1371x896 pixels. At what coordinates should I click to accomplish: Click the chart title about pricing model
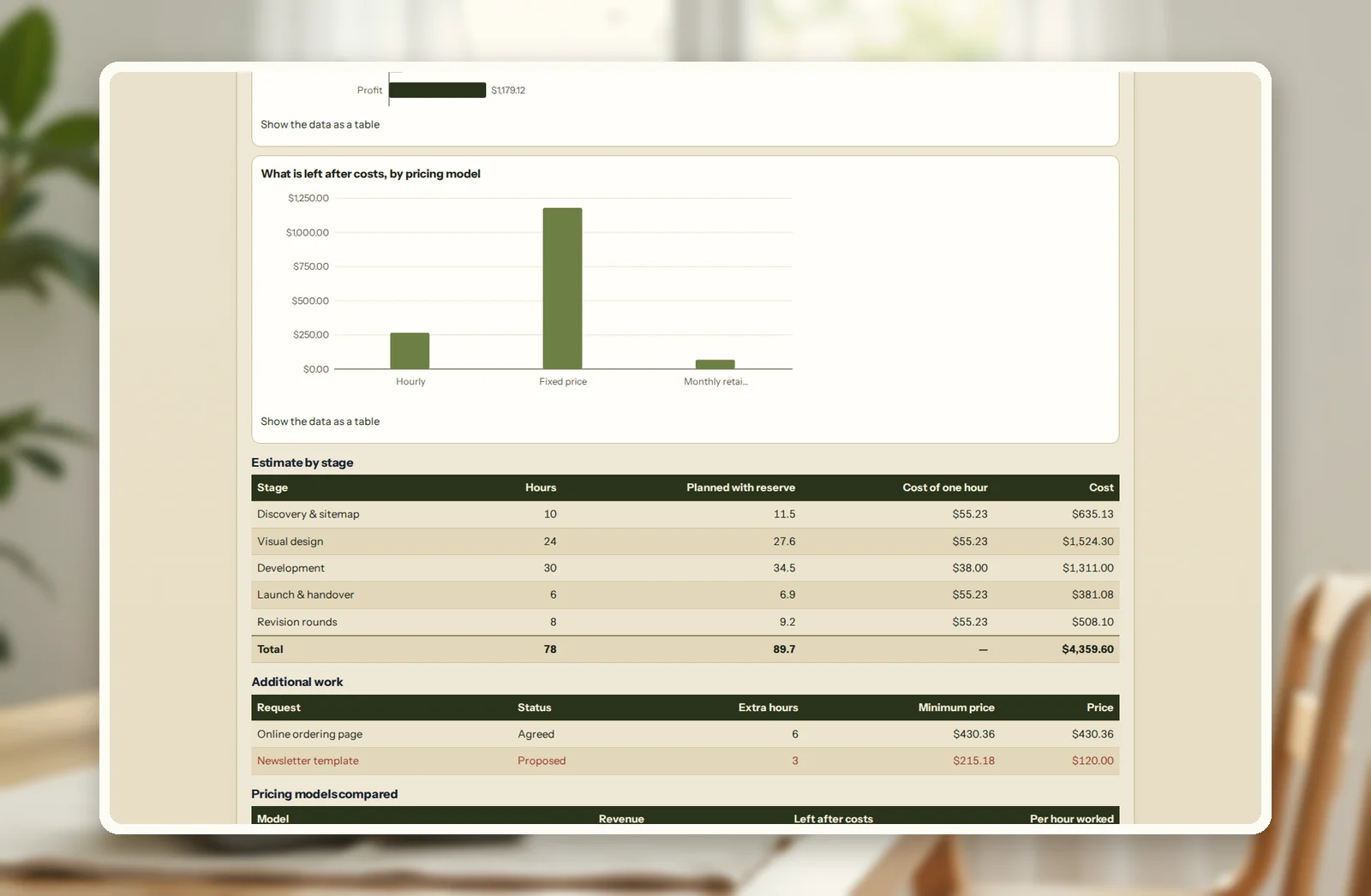pyautogui.click(x=370, y=174)
